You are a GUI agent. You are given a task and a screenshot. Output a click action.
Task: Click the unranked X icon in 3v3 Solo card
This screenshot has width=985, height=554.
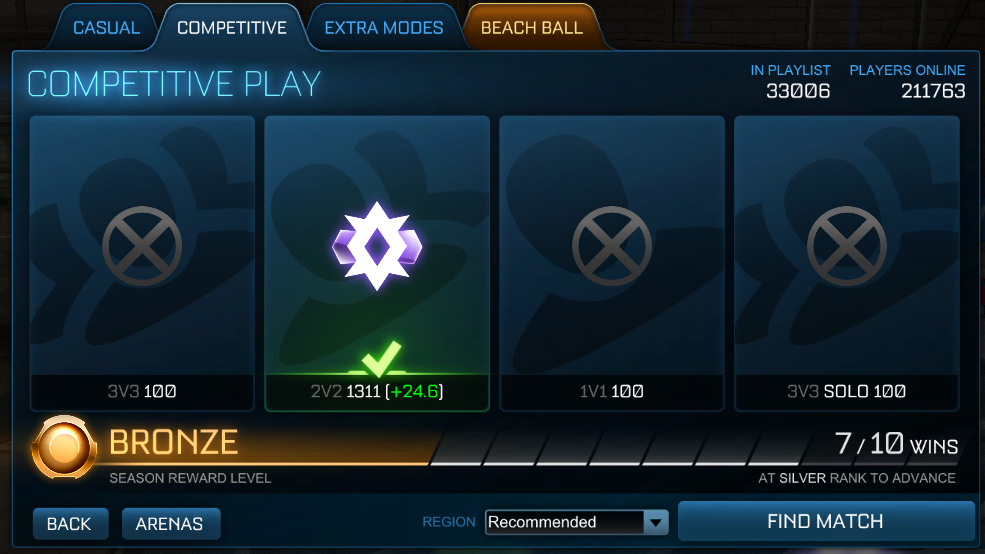coord(847,246)
